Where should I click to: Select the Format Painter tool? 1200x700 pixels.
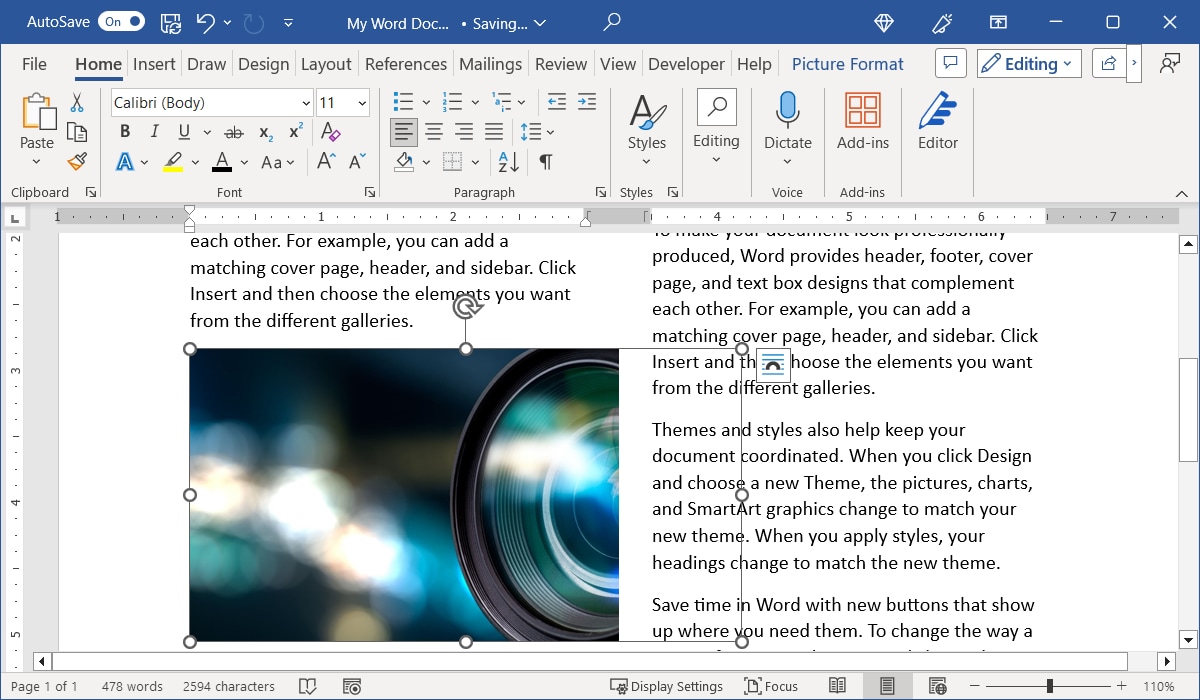[x=77, y=161]
